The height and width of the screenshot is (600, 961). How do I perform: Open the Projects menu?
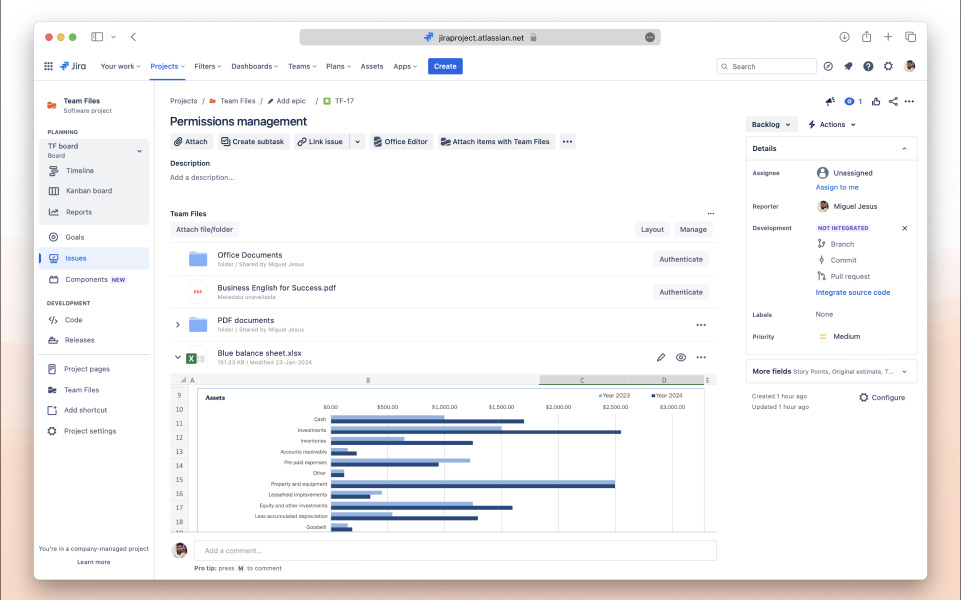coord(167,66)
